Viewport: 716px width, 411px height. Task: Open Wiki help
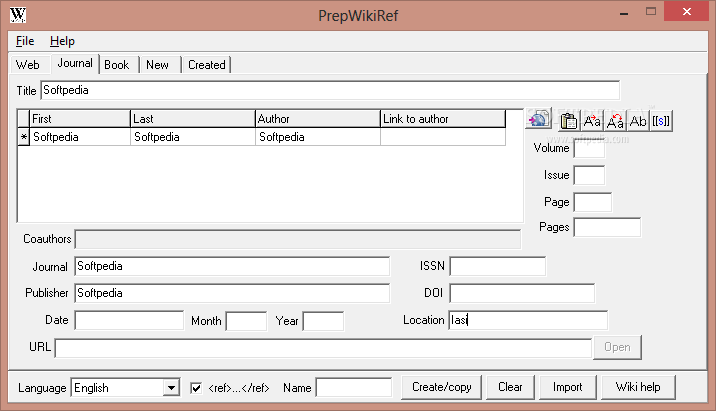point(638,387)
